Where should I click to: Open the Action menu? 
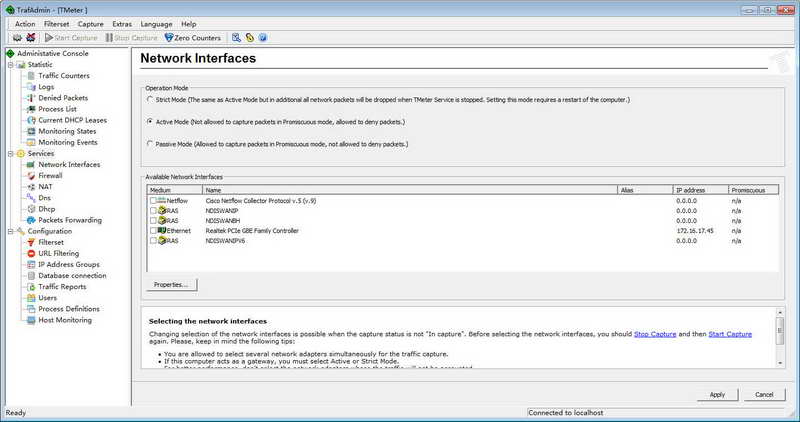(x=25, y=24)
